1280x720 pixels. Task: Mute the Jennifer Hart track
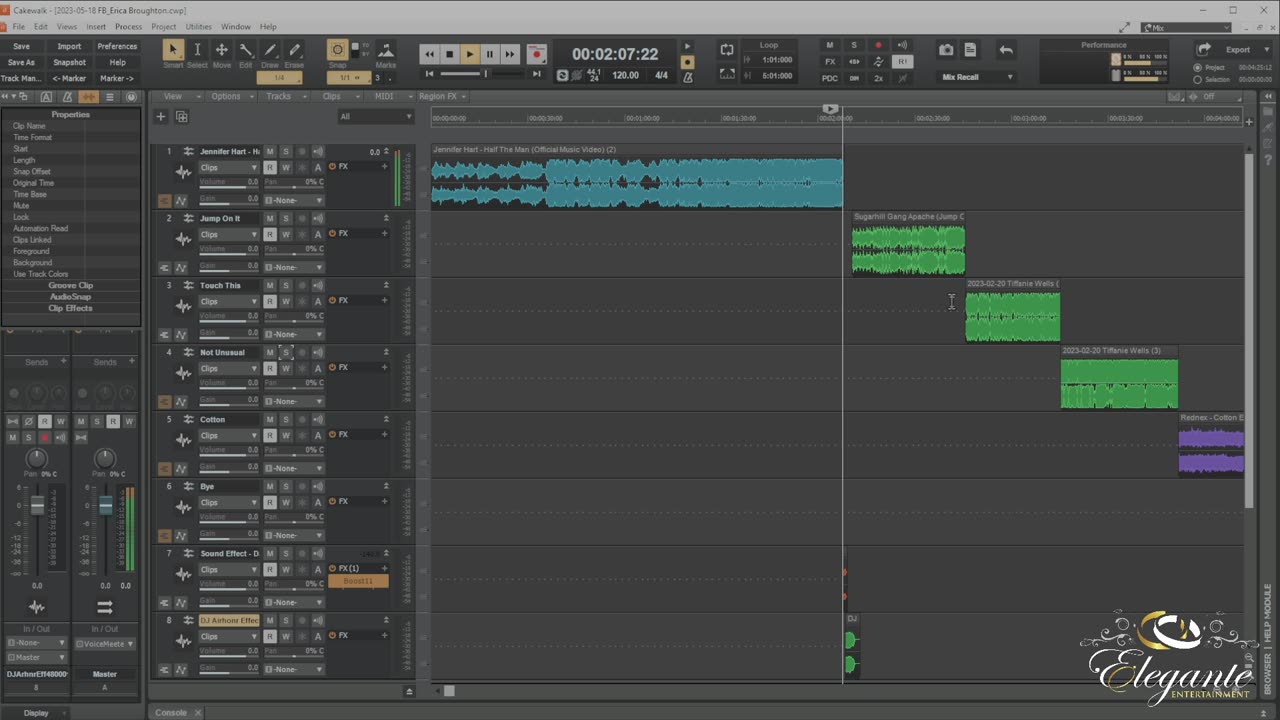point(270,152)
